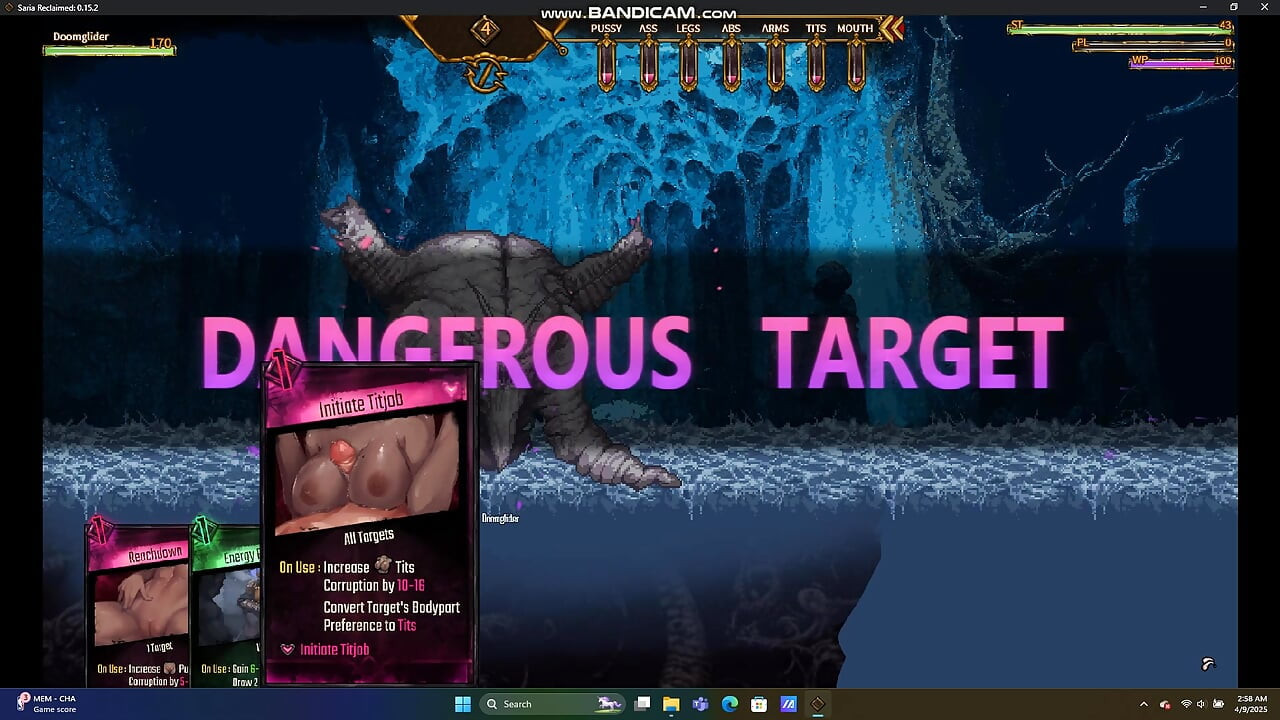Open Microsoft Edge from the taskbar
Screen dimensions: 1280x720
[730, 704]
